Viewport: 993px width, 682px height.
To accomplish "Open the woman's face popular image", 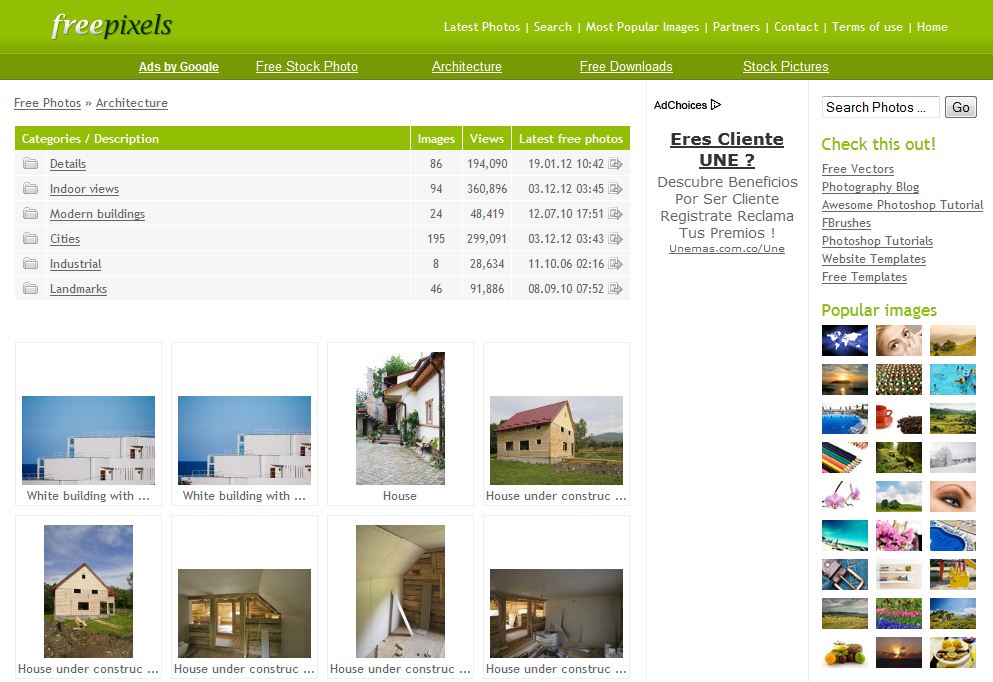I will pyautogui.click(x=899, y=341).
